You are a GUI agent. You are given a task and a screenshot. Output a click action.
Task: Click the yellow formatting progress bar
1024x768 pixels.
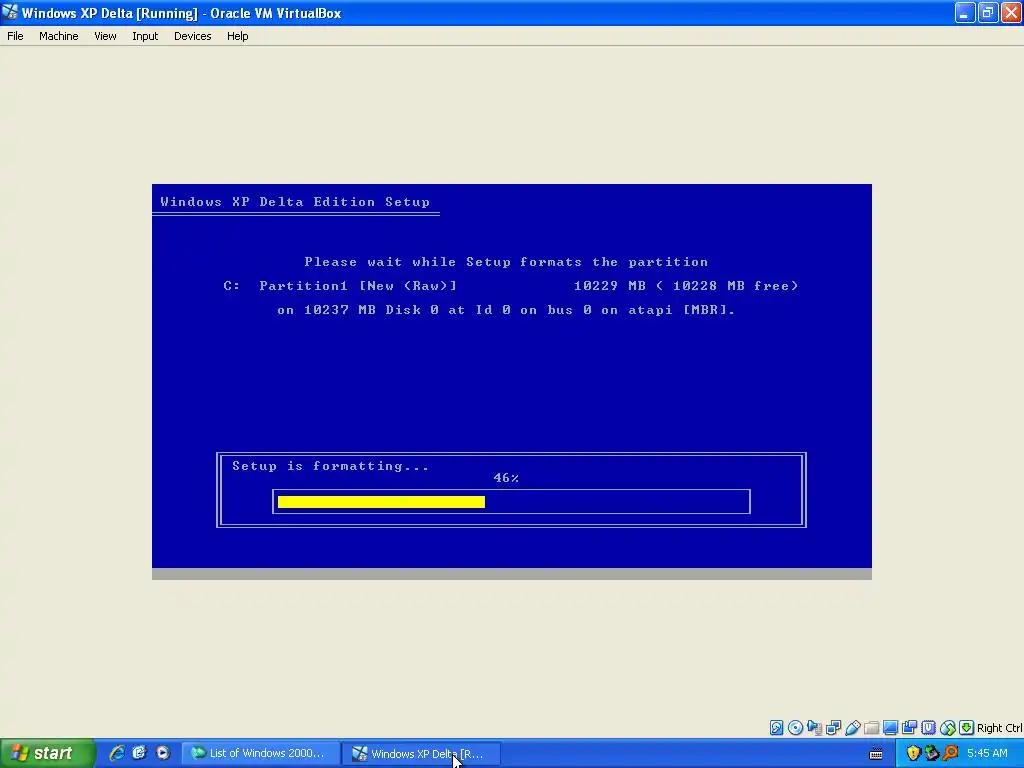click(381, 502)
